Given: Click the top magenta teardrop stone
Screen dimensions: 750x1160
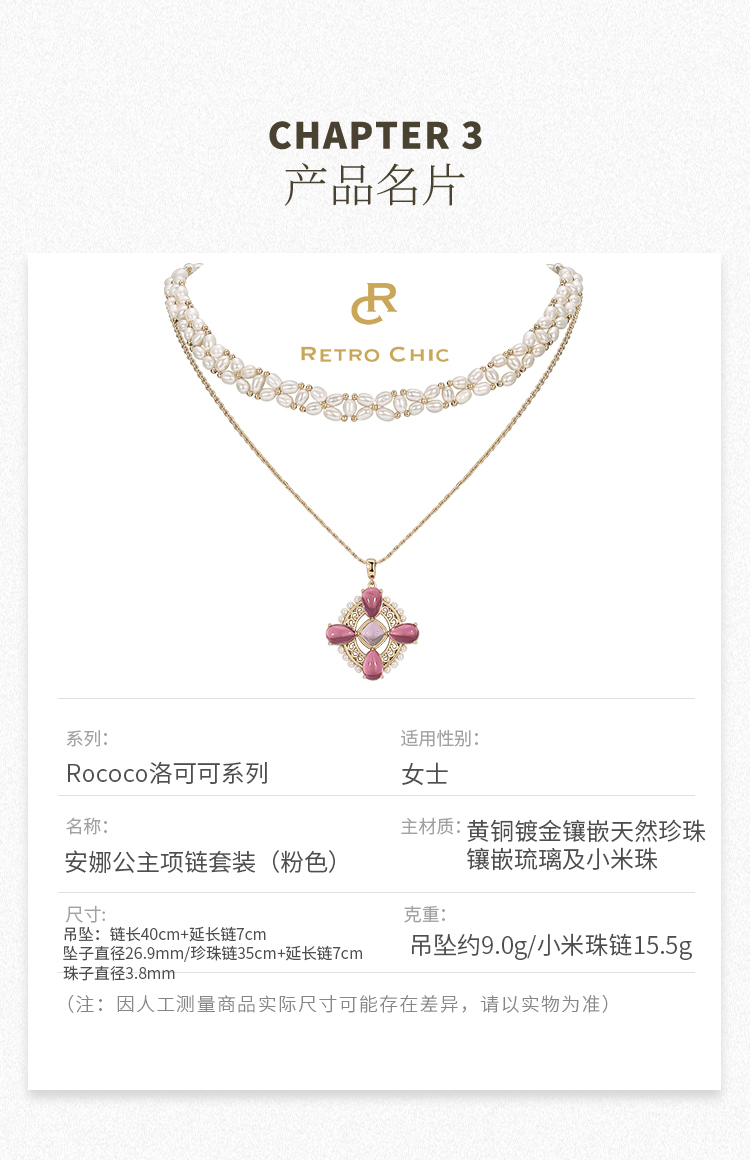Looking at the screenshot, I should pyautogui.click(x=372, y=602).
